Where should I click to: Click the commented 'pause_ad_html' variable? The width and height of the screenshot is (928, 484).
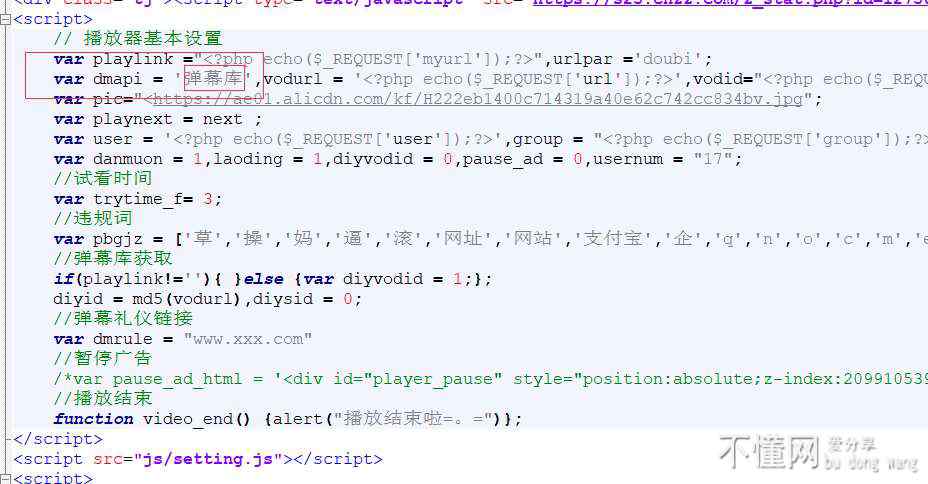click(177, 379)
